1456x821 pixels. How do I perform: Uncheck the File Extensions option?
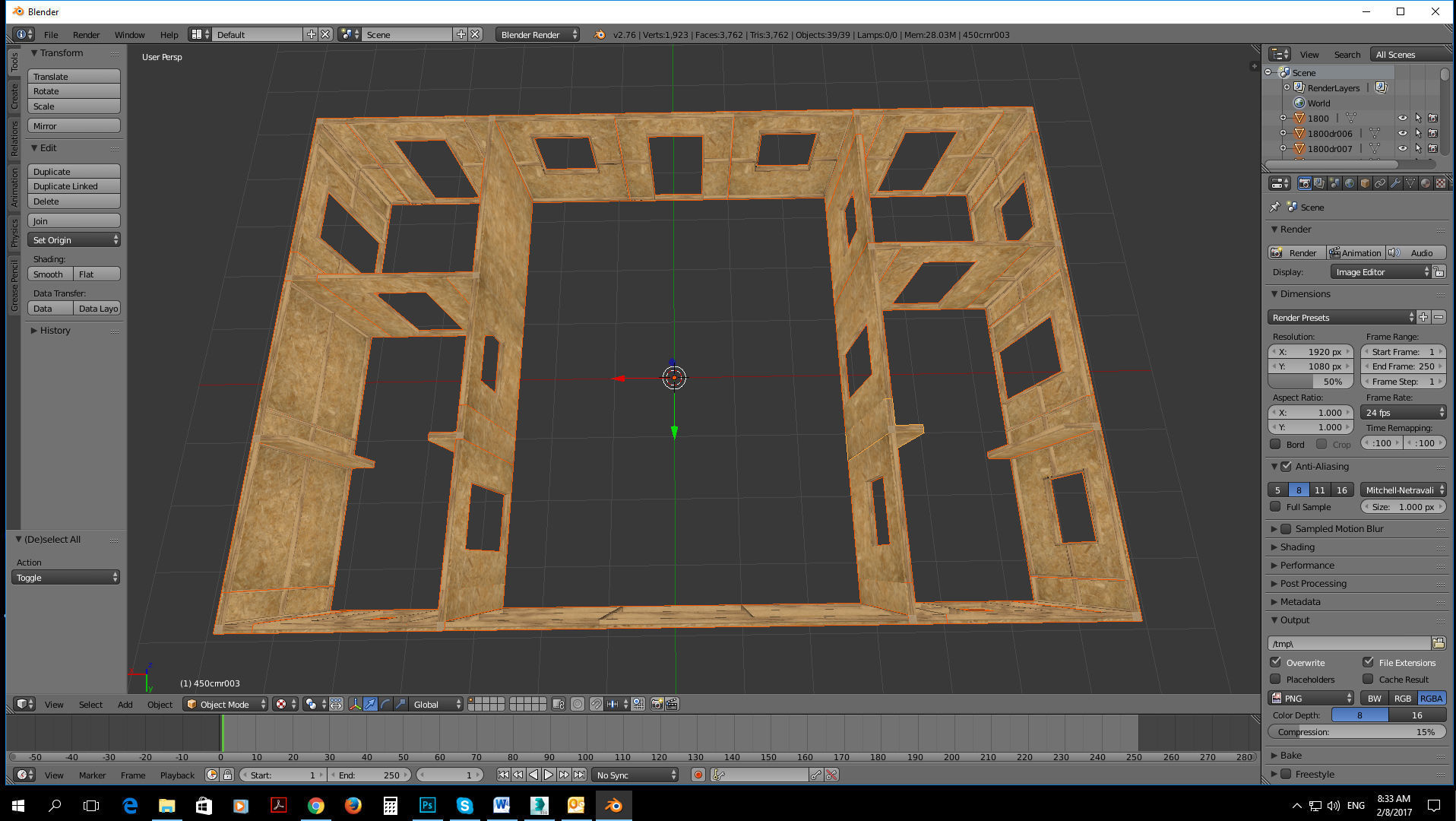[1368, 662]
